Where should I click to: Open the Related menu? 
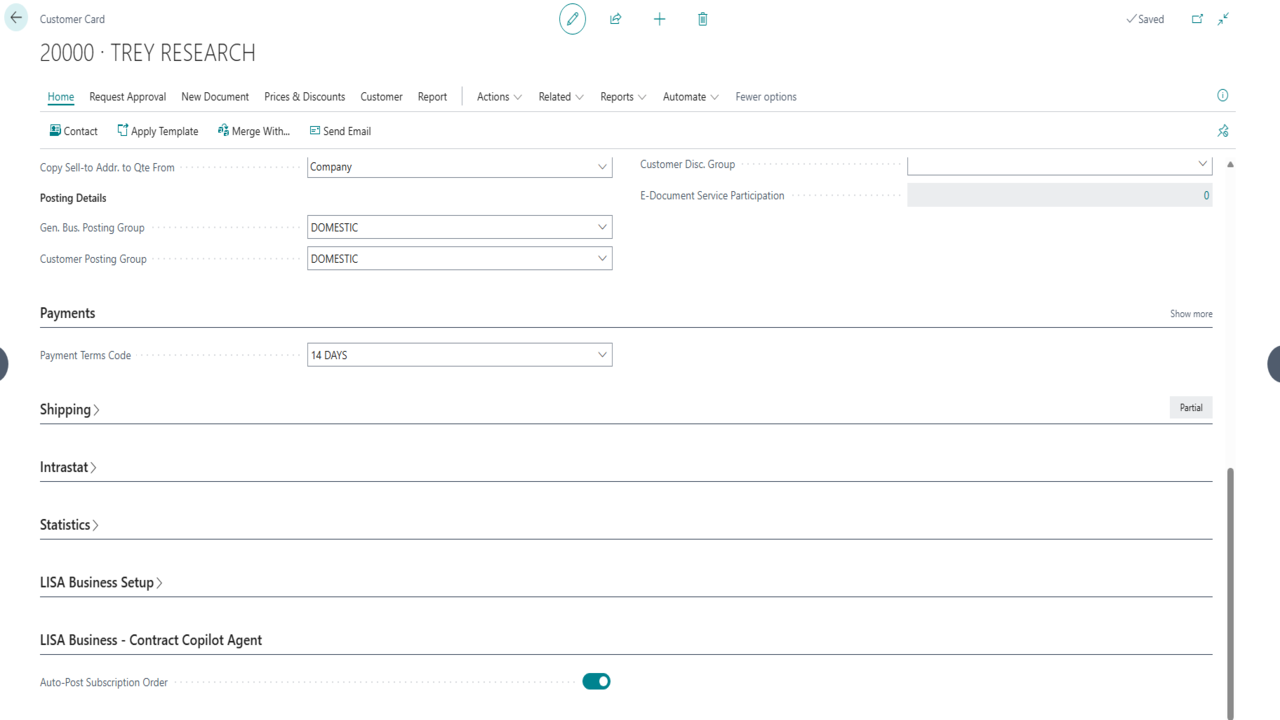click(x=561, y=97)
